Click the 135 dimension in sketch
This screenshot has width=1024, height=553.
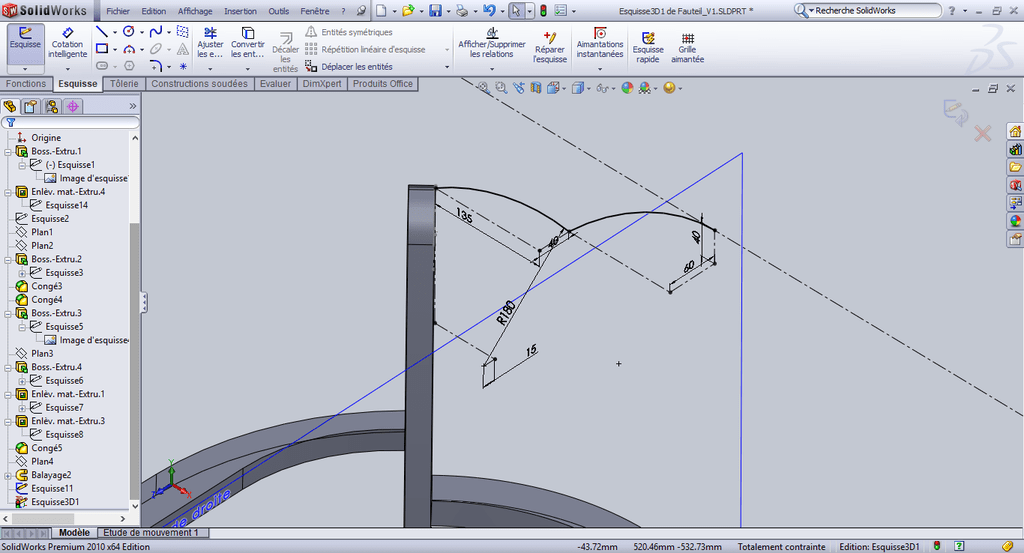(464, 215)
